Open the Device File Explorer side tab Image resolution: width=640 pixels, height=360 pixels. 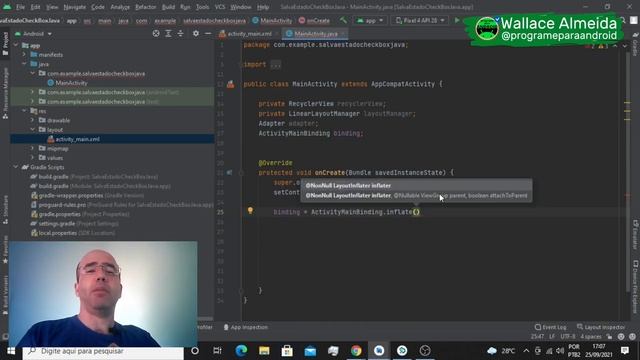click(636, 287)
